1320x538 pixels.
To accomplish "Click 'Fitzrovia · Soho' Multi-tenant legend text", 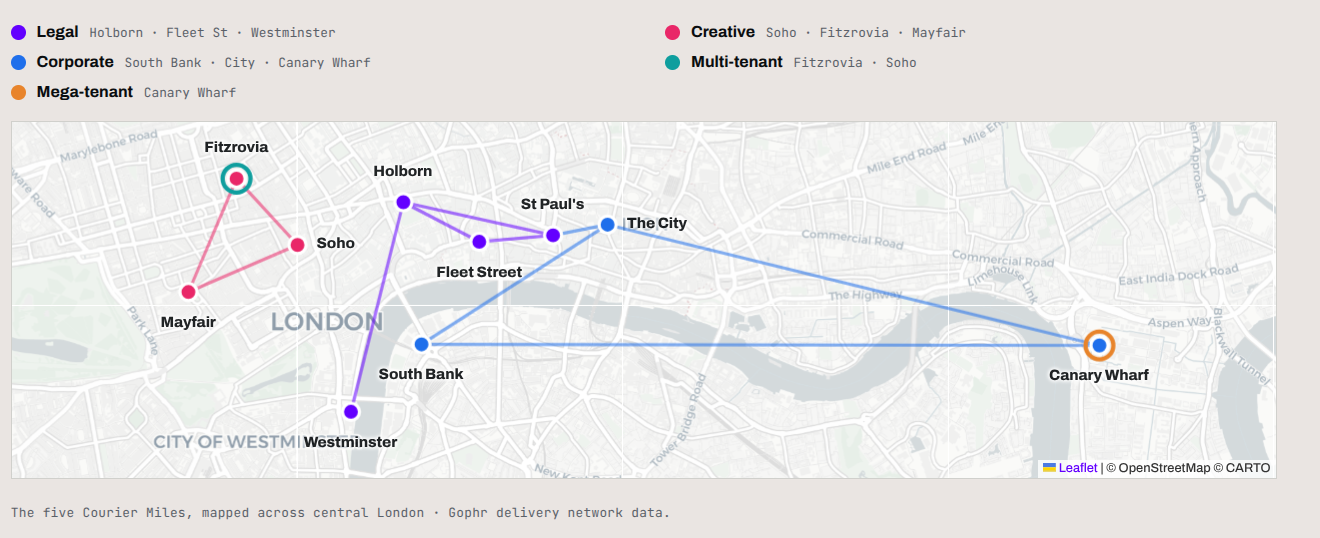I will [x=855, y=63].
